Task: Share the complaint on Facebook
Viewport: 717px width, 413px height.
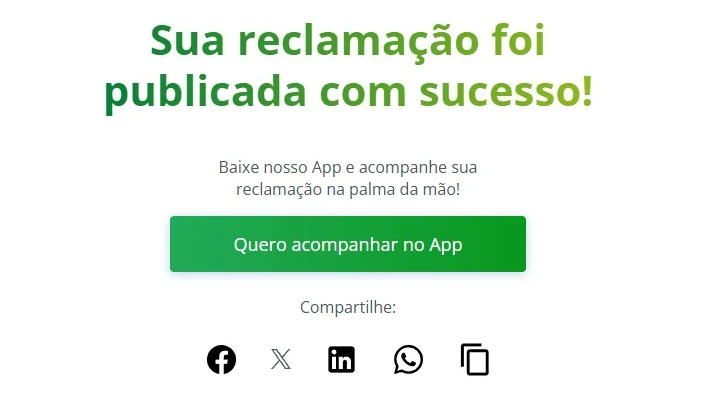Action: [221, 359]
